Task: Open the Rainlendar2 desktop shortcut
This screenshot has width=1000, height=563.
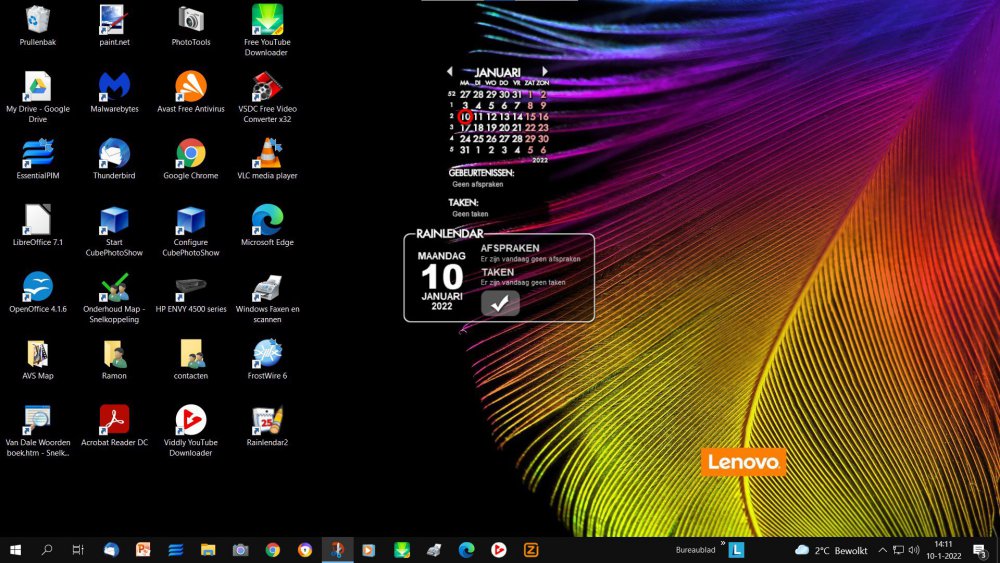Action: coord(266,420)
